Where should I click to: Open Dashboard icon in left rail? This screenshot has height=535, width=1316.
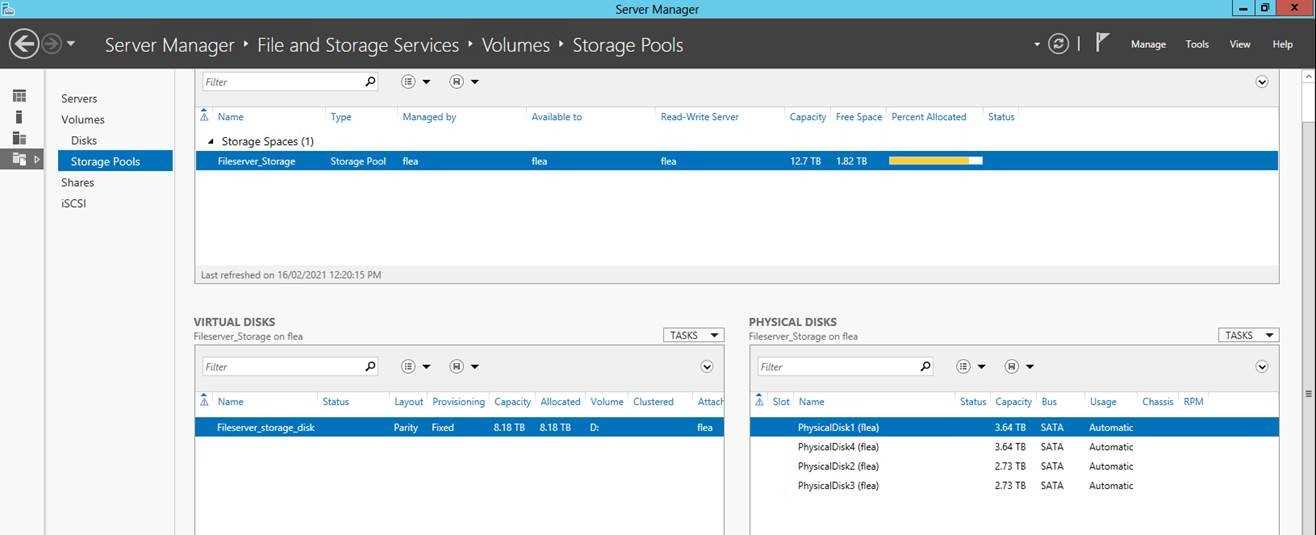19,96
